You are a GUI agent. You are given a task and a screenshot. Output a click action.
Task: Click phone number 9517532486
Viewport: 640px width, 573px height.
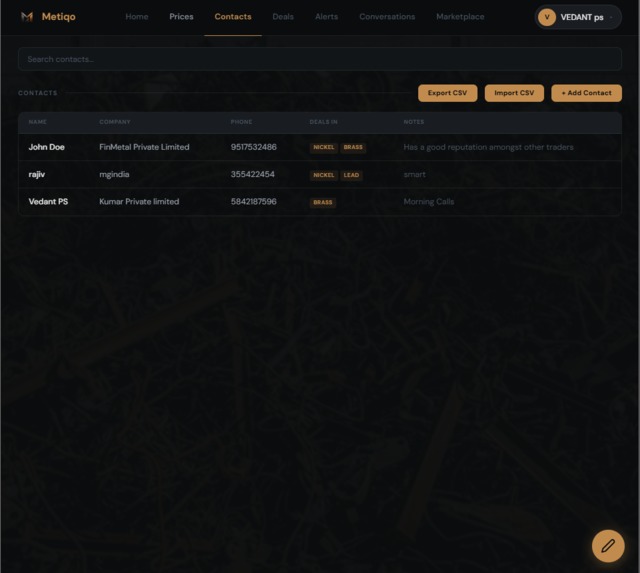tap(253, 147)
